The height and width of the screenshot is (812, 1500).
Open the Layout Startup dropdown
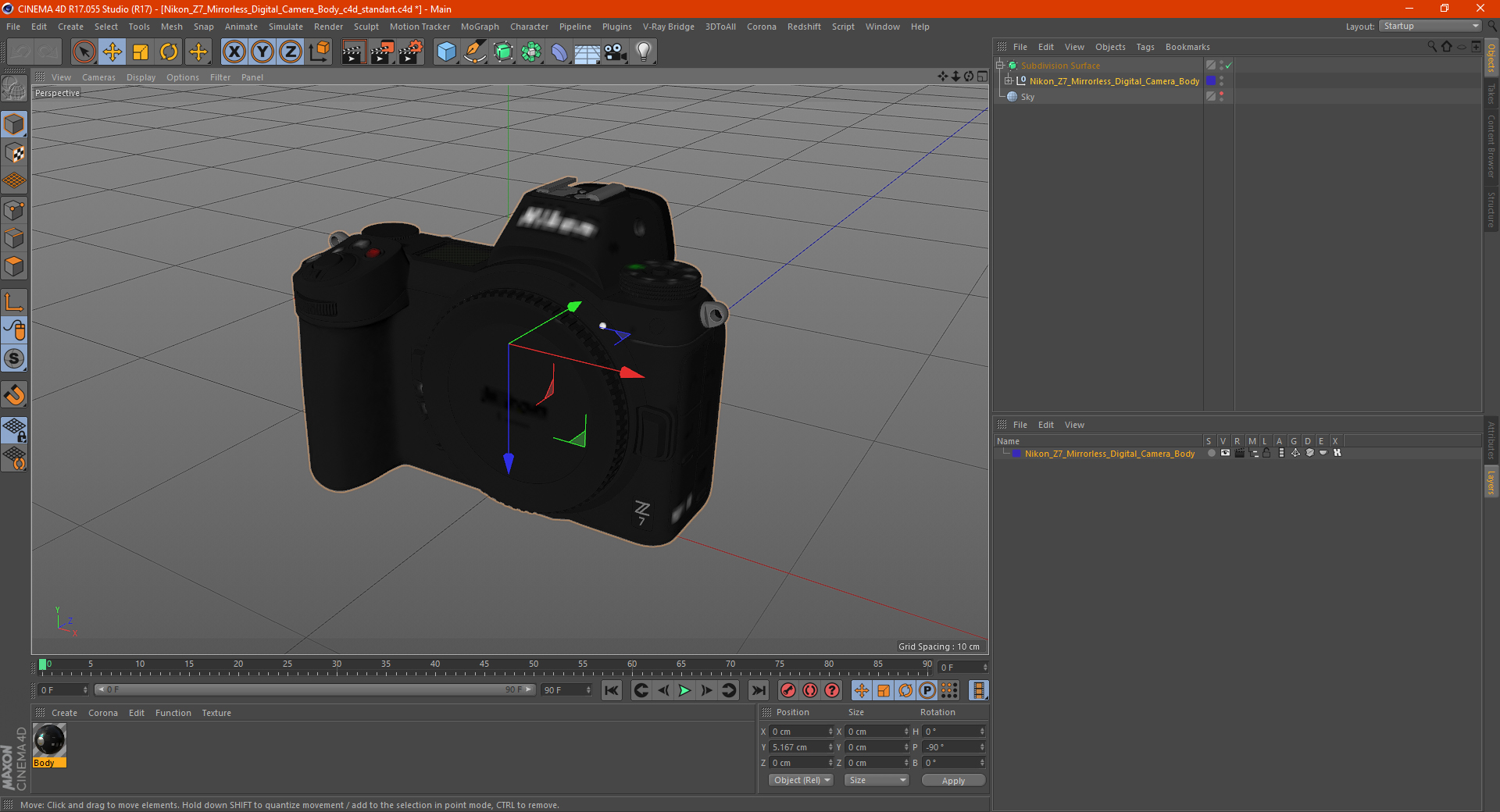tap(1430, 26)
